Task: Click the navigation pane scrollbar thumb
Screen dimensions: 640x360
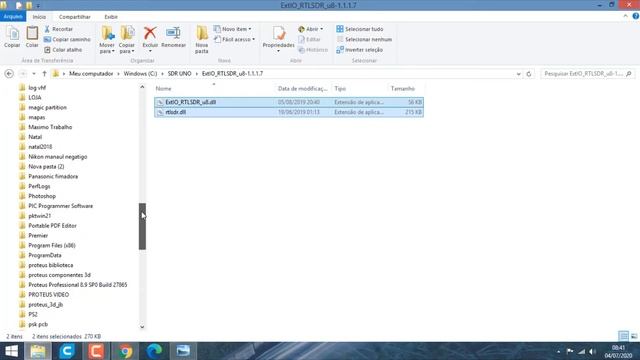Action: [142, 227]
